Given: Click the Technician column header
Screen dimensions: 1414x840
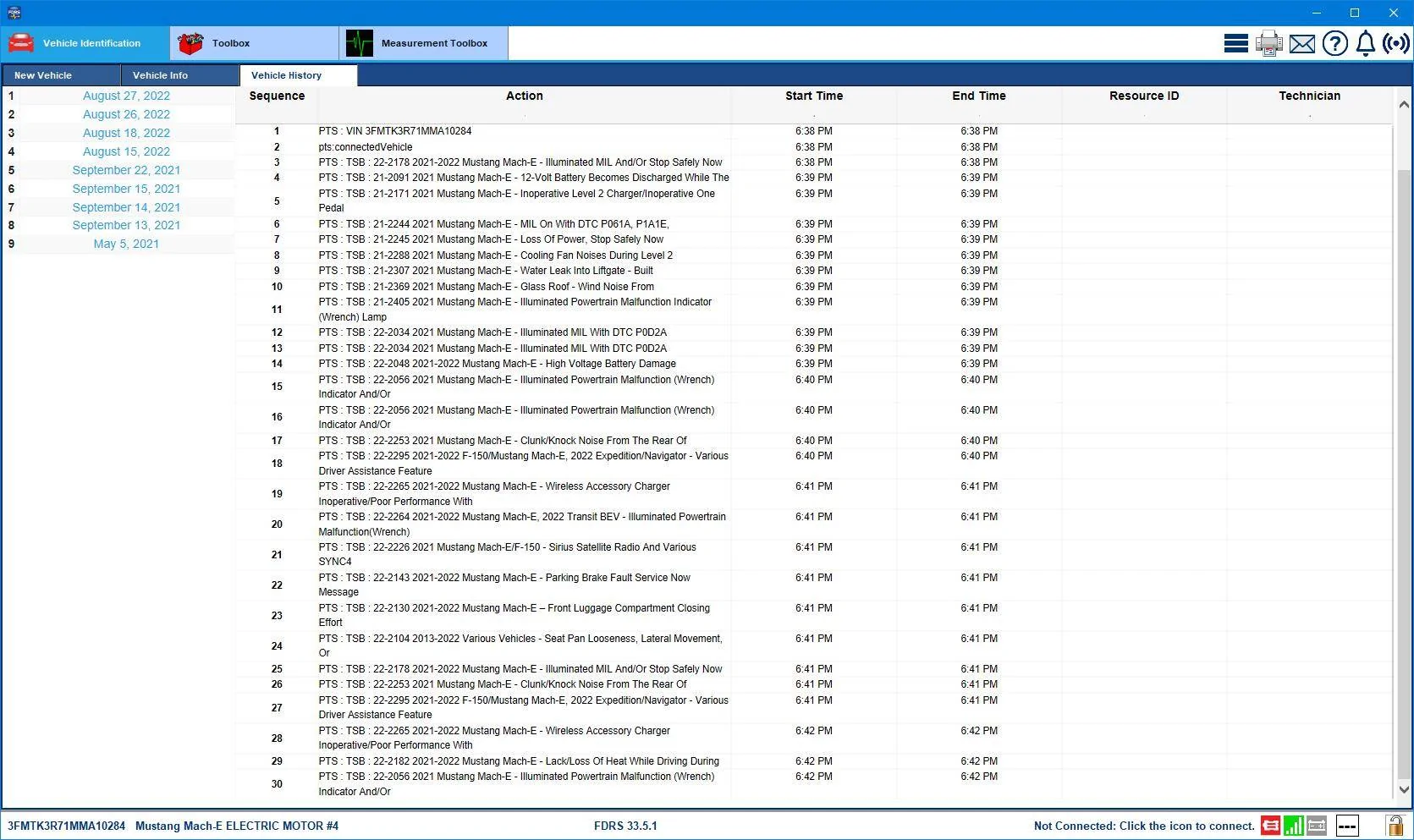Looking at the screenshot, I should pos(1309,96).
